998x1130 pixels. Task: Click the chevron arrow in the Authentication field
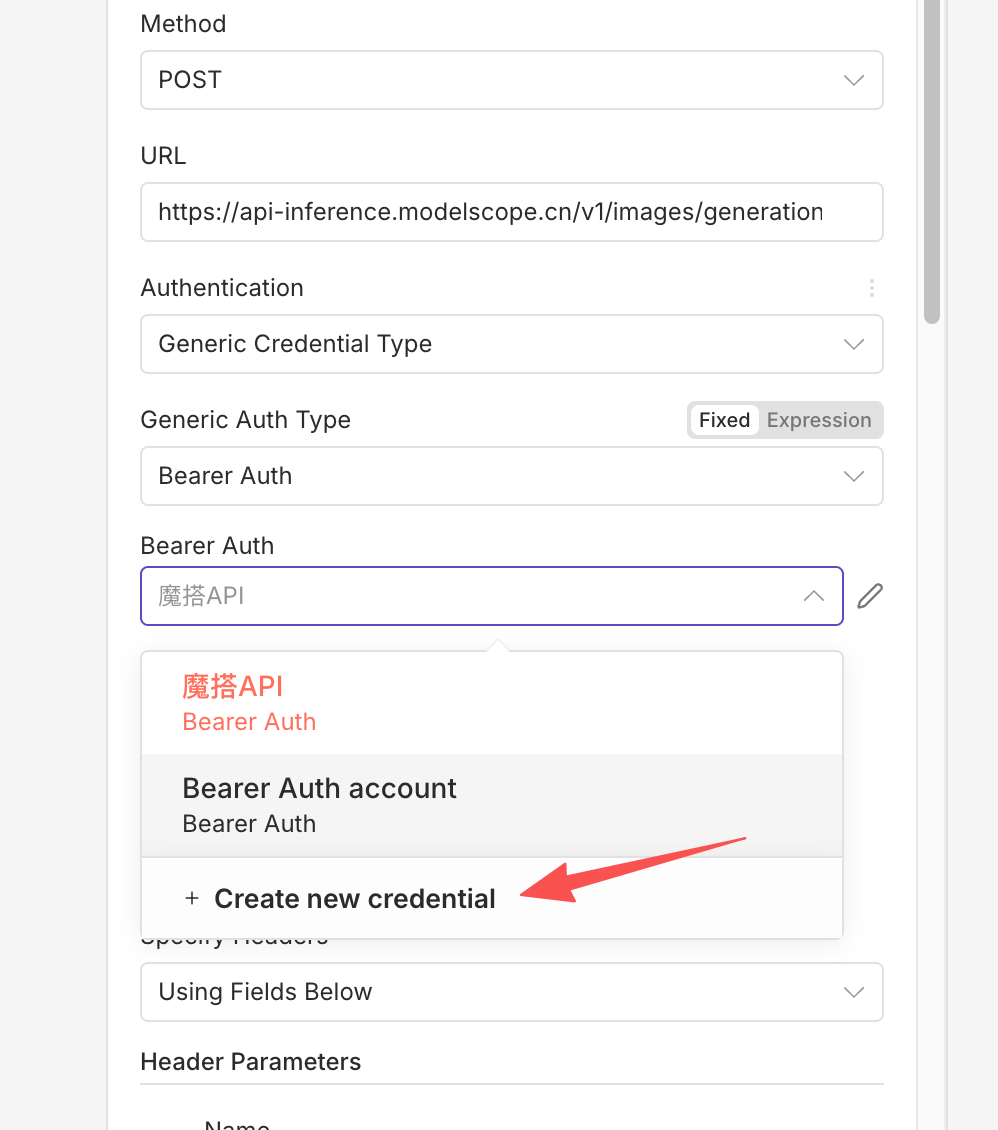click(853, 344)
